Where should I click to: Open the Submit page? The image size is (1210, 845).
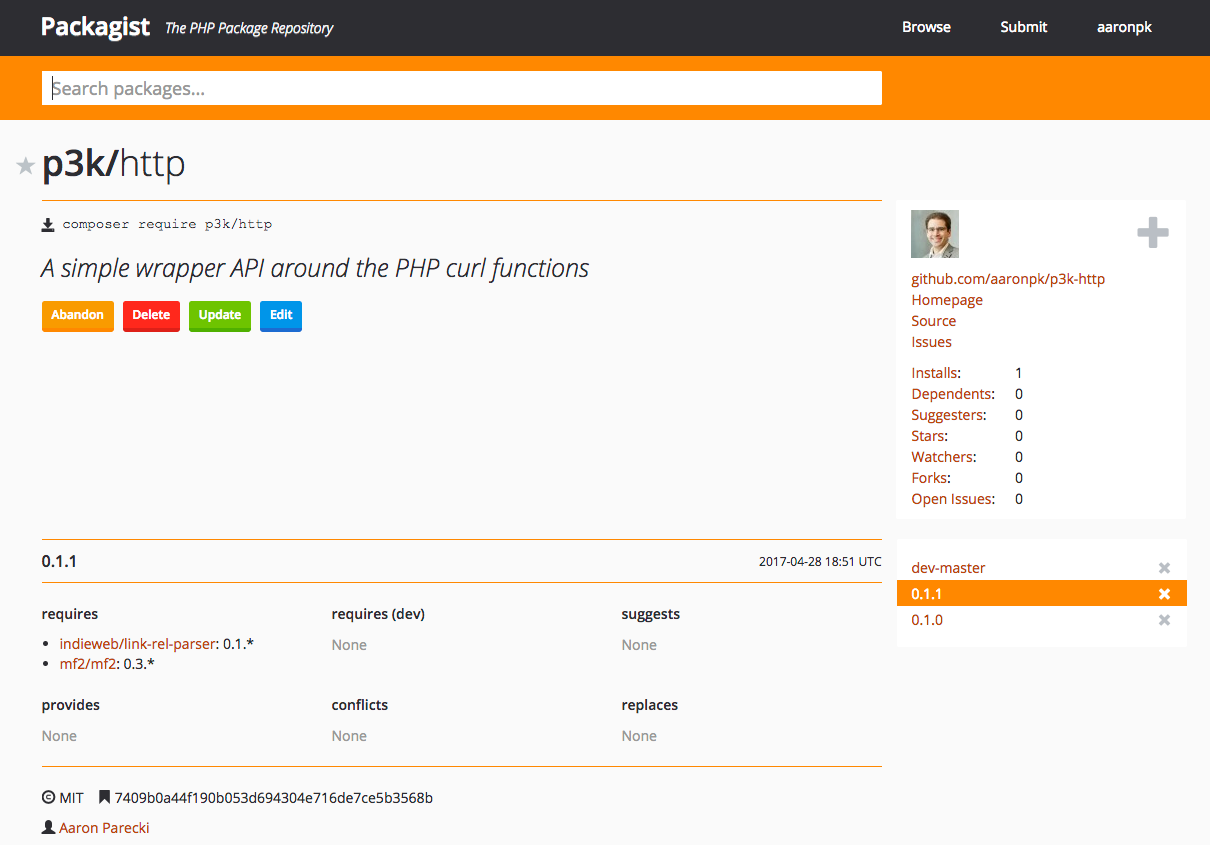1024,27
